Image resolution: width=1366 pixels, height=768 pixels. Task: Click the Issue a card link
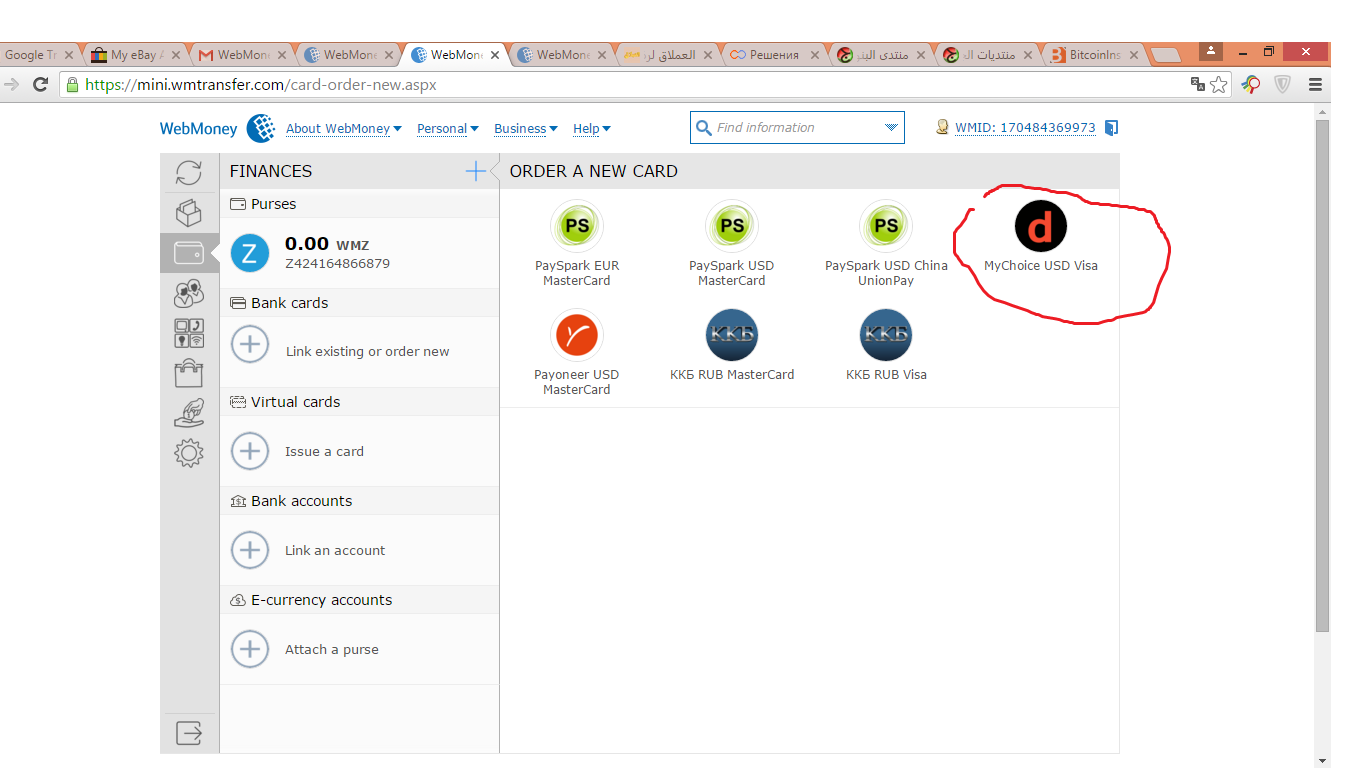pos(324,451)
